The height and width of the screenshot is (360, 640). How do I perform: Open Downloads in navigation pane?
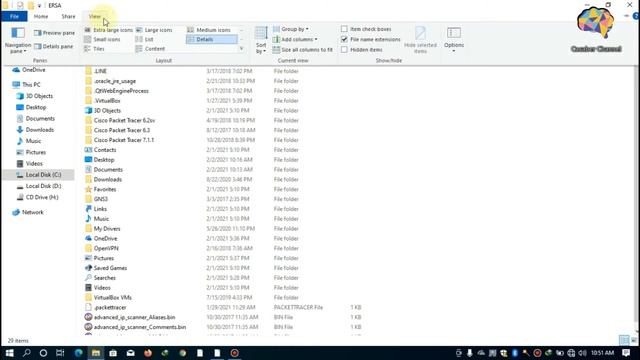(35, 130)
